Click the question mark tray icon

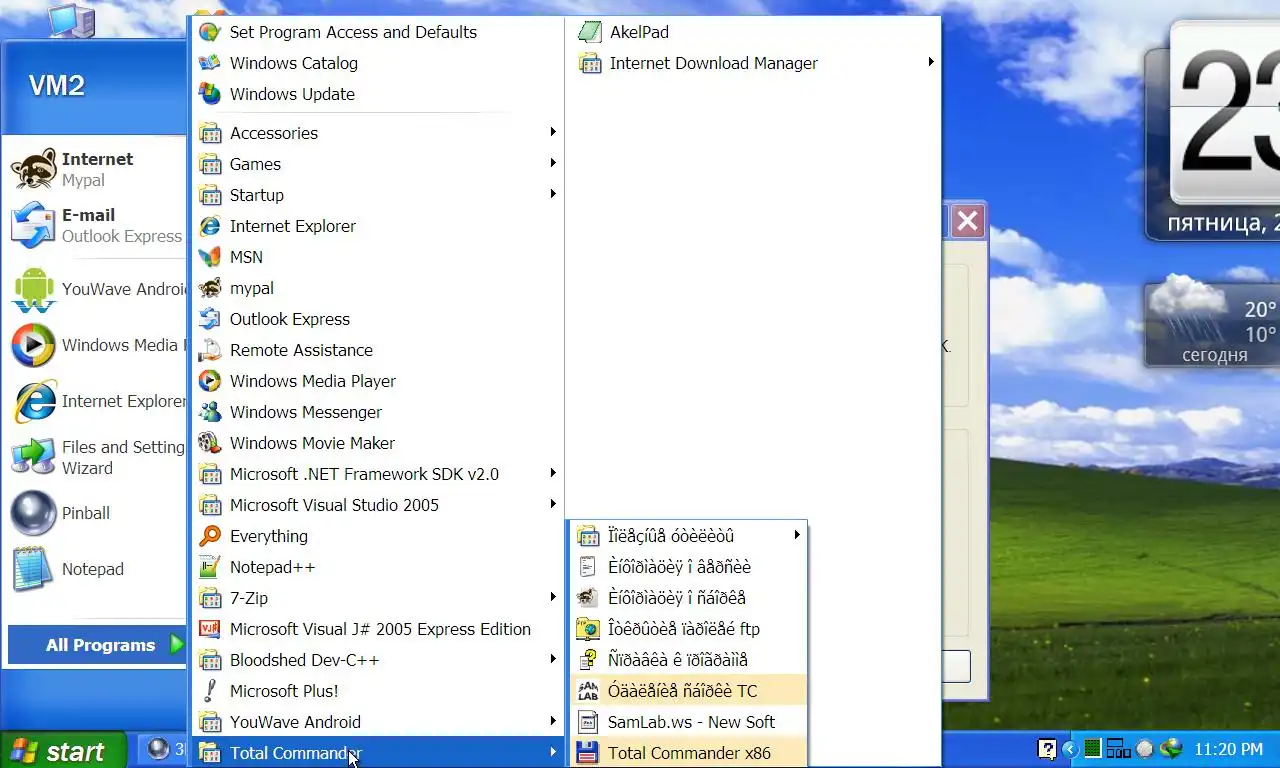coord(1046,749)
